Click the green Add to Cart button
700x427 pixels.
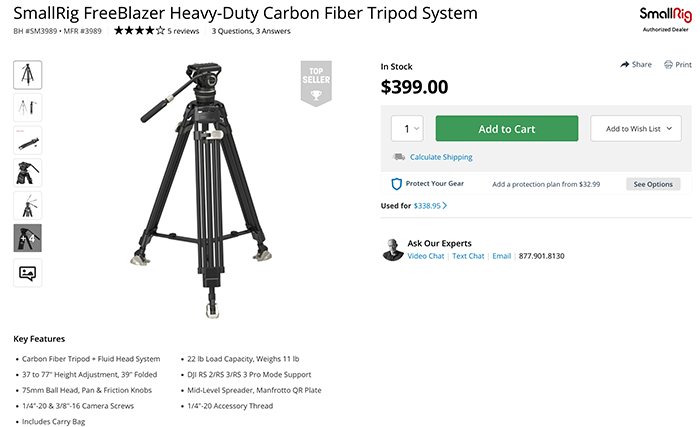(x=507, y=129)
